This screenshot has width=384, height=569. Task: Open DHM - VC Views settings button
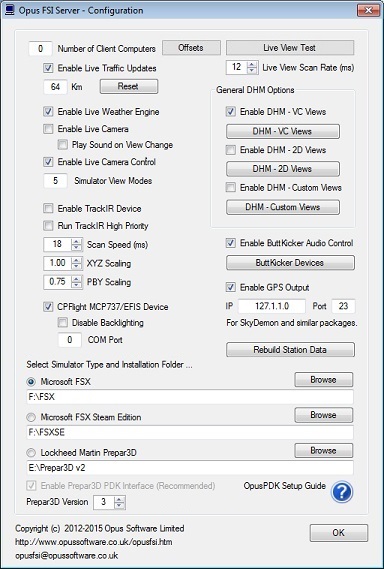(x=283, y=131)
